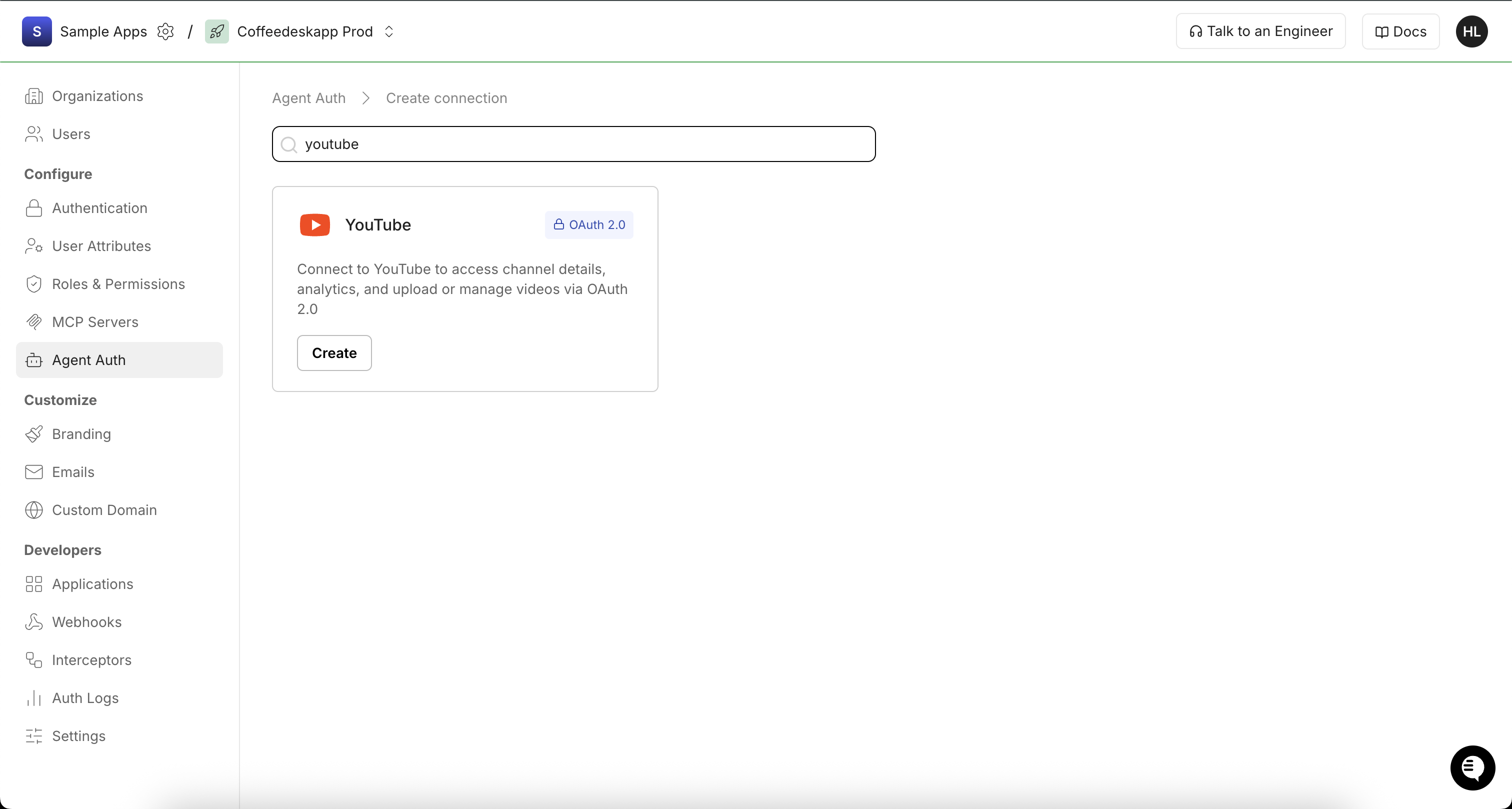Viewport: 1512px width, 809px height.
Task: Click the User Attributes icon
Action: click(x=34, y=246)
